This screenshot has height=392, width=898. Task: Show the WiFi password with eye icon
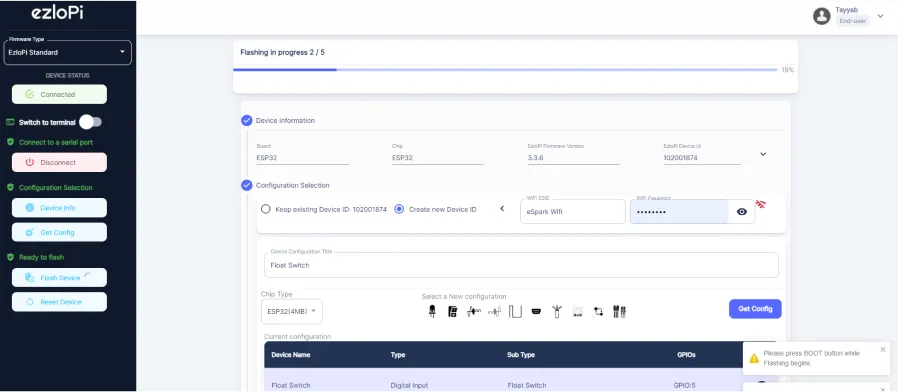coord(742,211)
